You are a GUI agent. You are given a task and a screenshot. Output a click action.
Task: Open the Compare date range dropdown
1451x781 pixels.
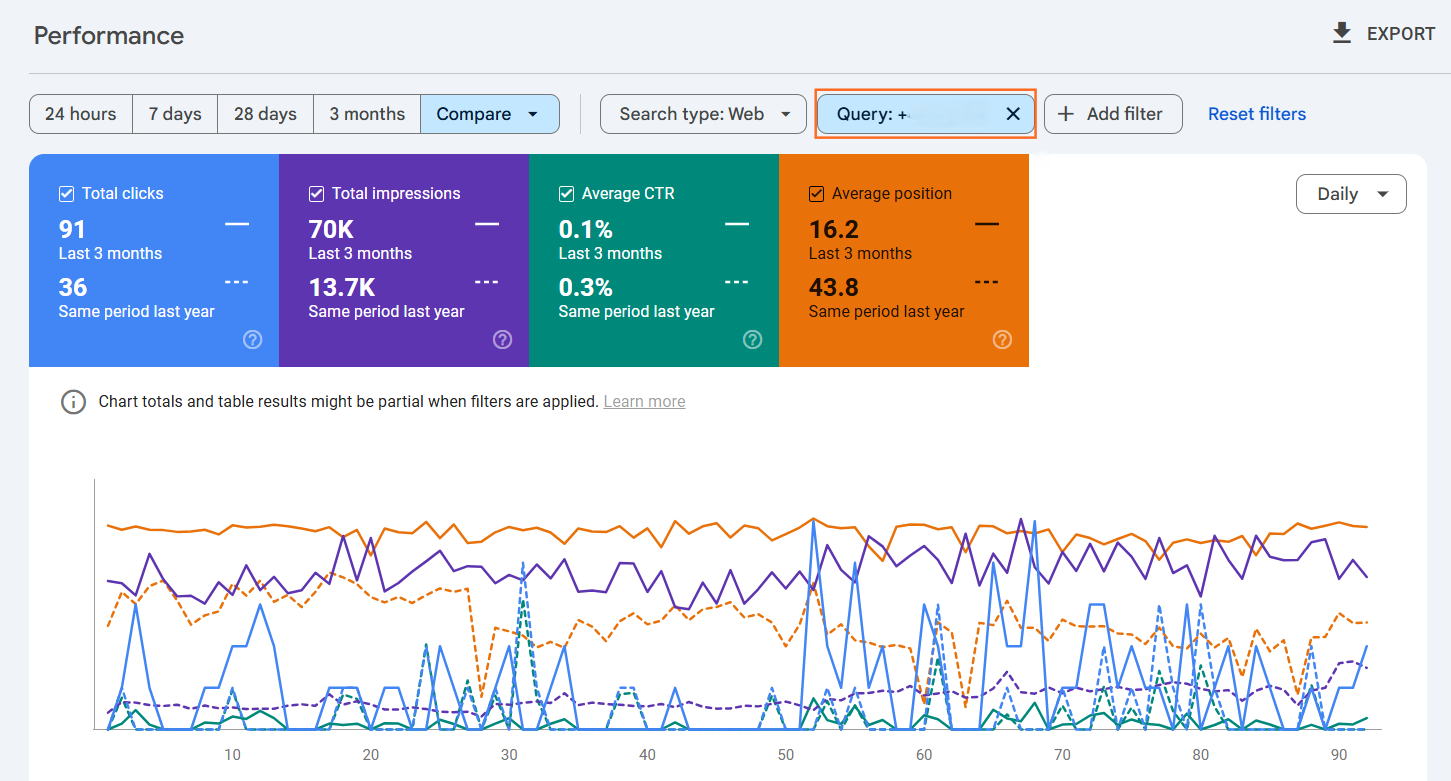point(489,114)
